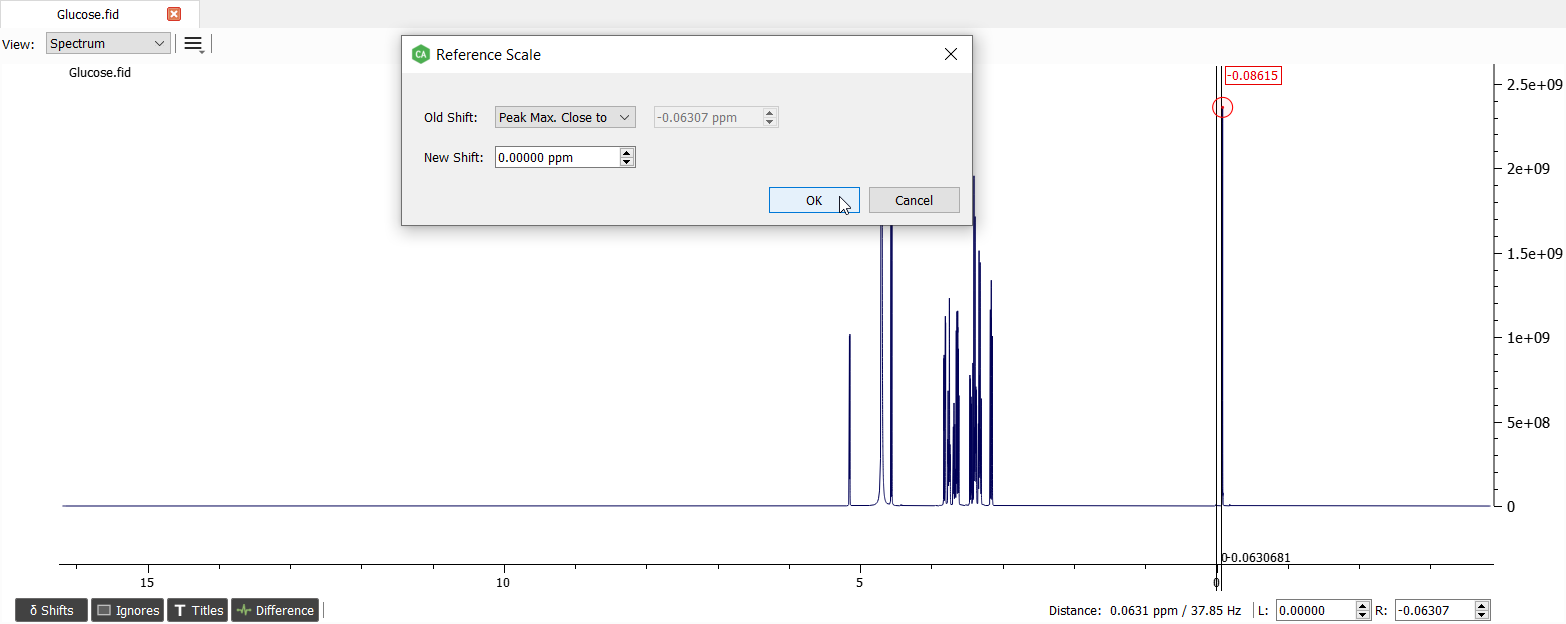Close the Reference Scale dialog
The image size is (1566, 624).
(x=951, y=55)
